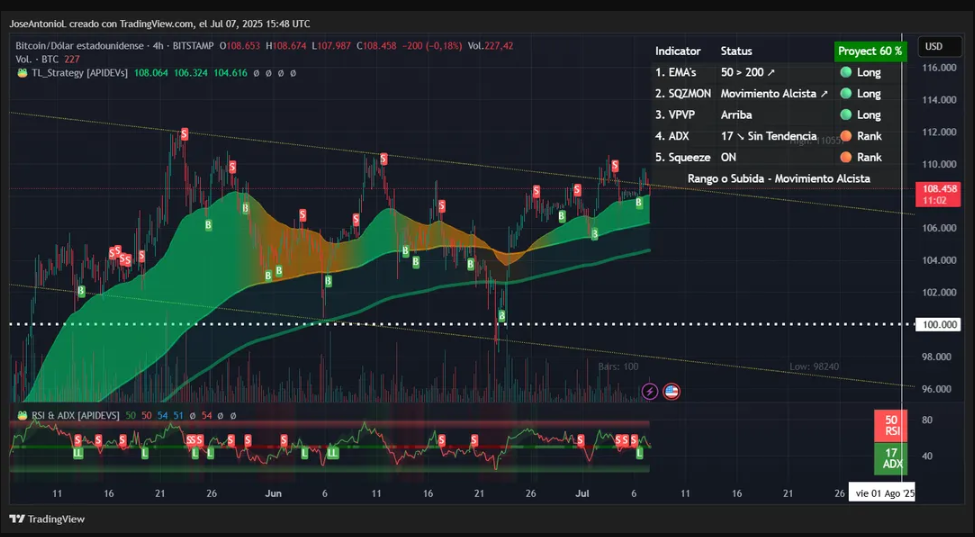Viewport: 975px width, 537px height.
Task: Click the Jun label on time axis
Action: pos(273,493)
